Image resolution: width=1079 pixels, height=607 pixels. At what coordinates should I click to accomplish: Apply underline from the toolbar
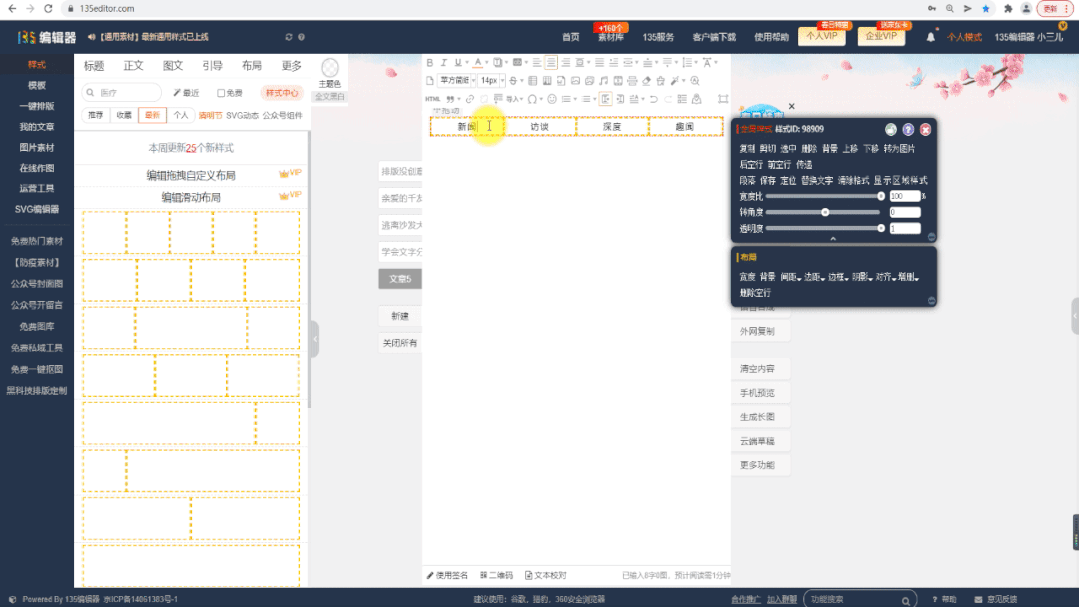click(458, 63)
